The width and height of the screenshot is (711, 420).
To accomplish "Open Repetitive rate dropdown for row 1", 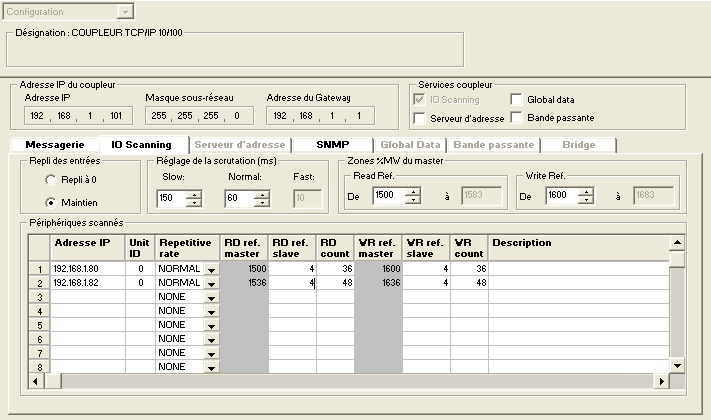I will (x=211, y=270).
